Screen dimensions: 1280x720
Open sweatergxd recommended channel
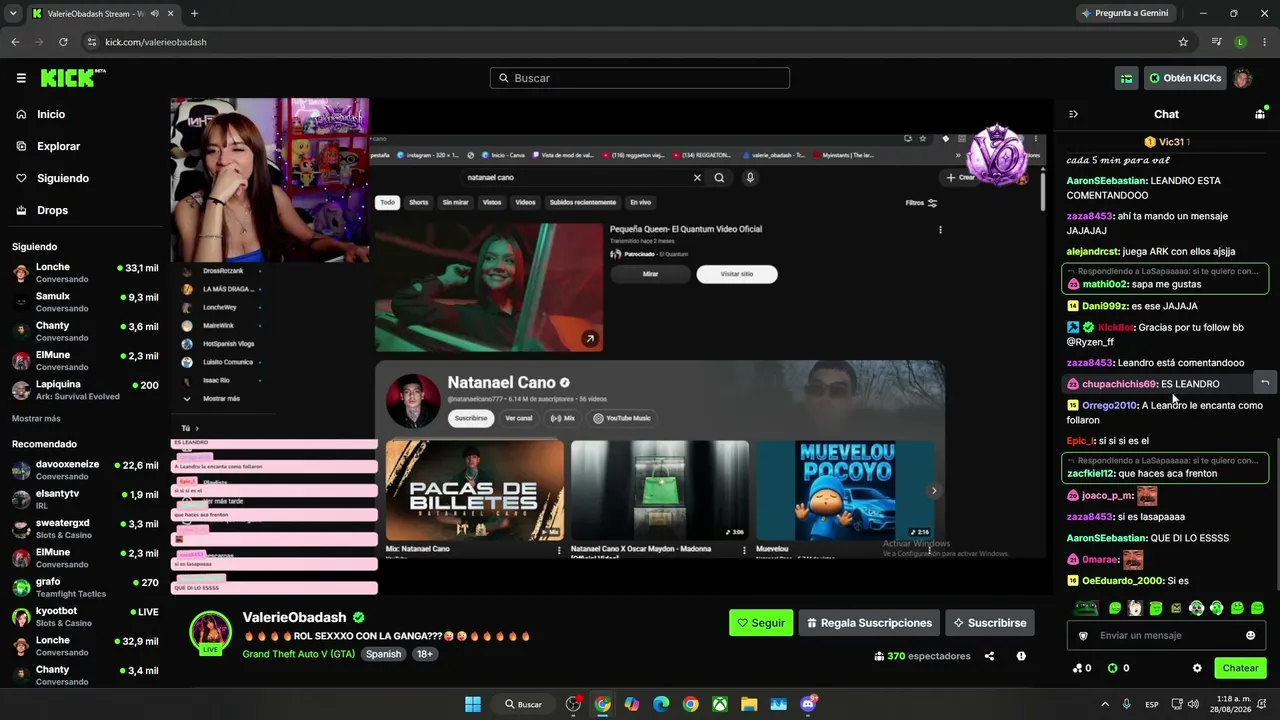click(x=85, y=528)
